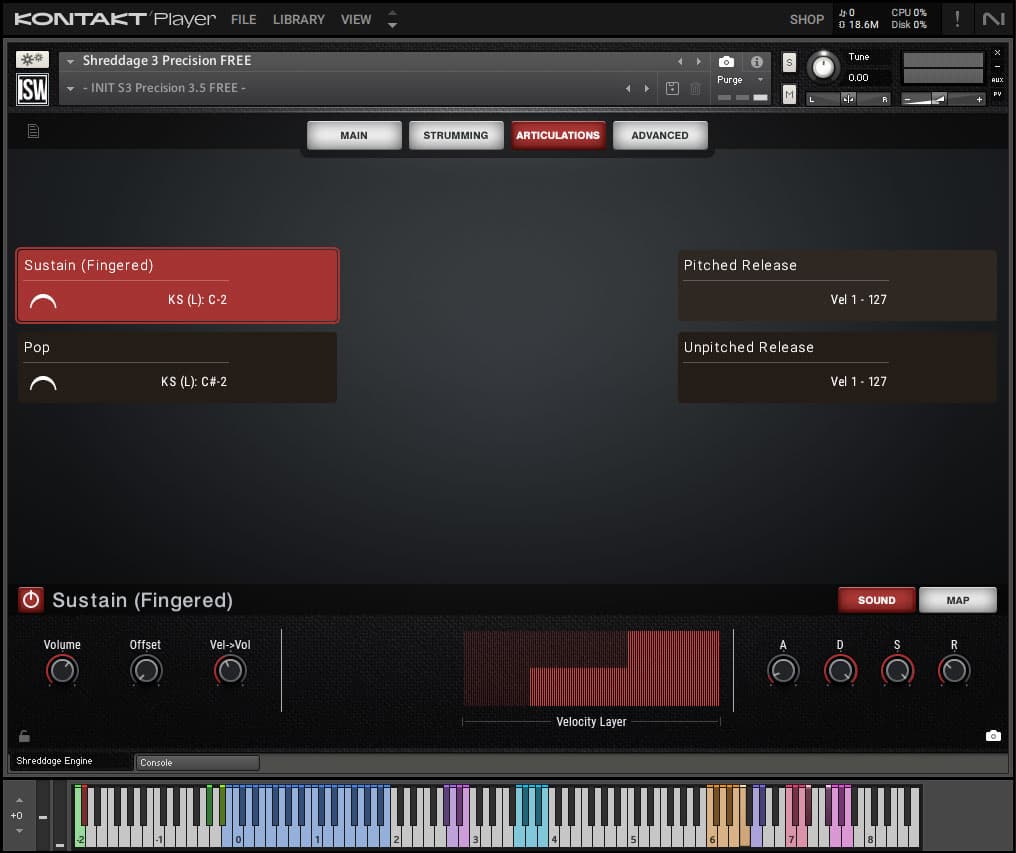Toggle the PV performance view button

(x=997, y=94)
